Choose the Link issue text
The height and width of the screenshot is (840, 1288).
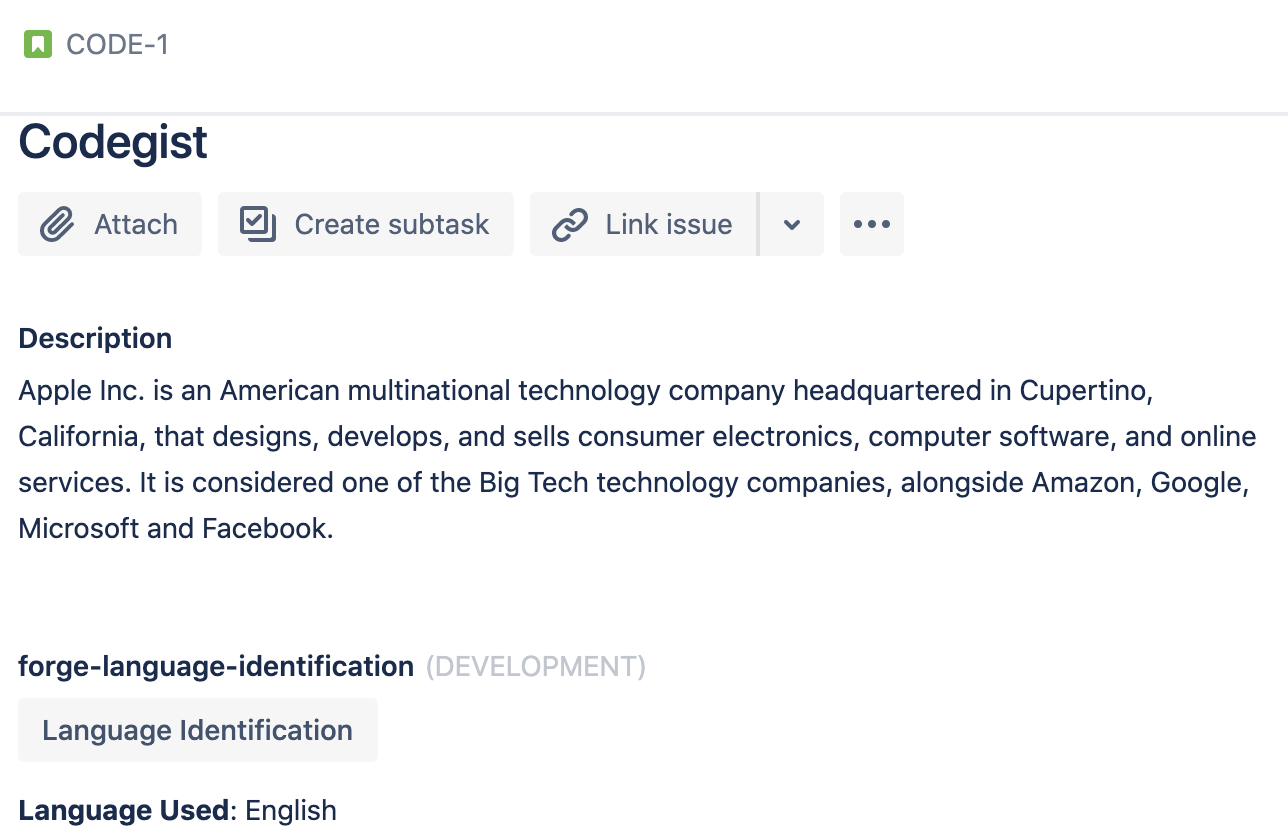tap(669, 224)
